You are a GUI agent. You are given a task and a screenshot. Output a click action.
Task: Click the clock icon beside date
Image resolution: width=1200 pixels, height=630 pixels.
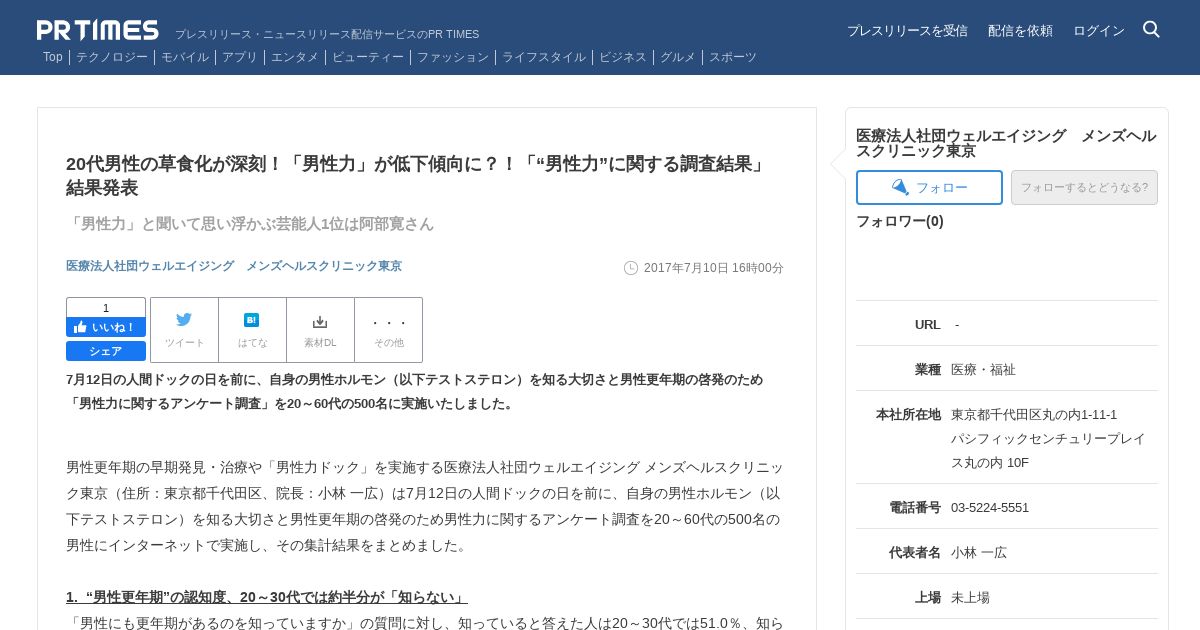(x=631, y=268)
